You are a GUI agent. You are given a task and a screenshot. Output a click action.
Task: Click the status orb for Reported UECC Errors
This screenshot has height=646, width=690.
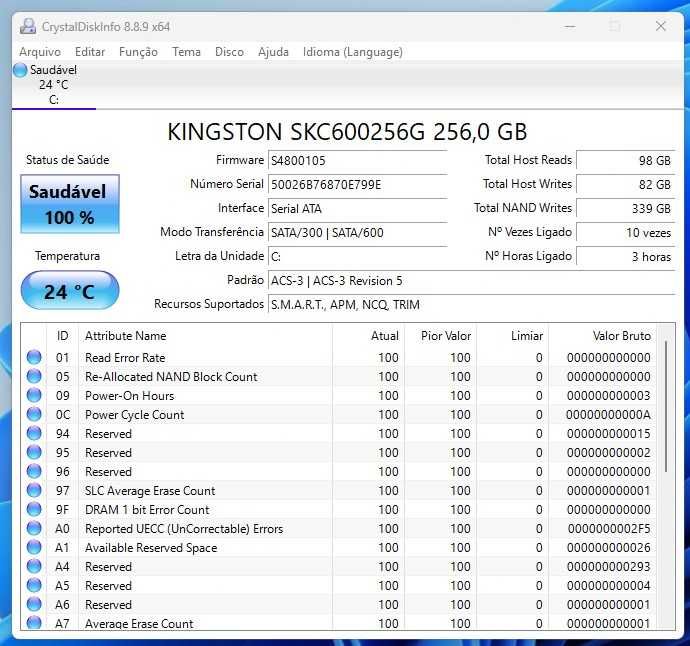[x=34, y=528]
